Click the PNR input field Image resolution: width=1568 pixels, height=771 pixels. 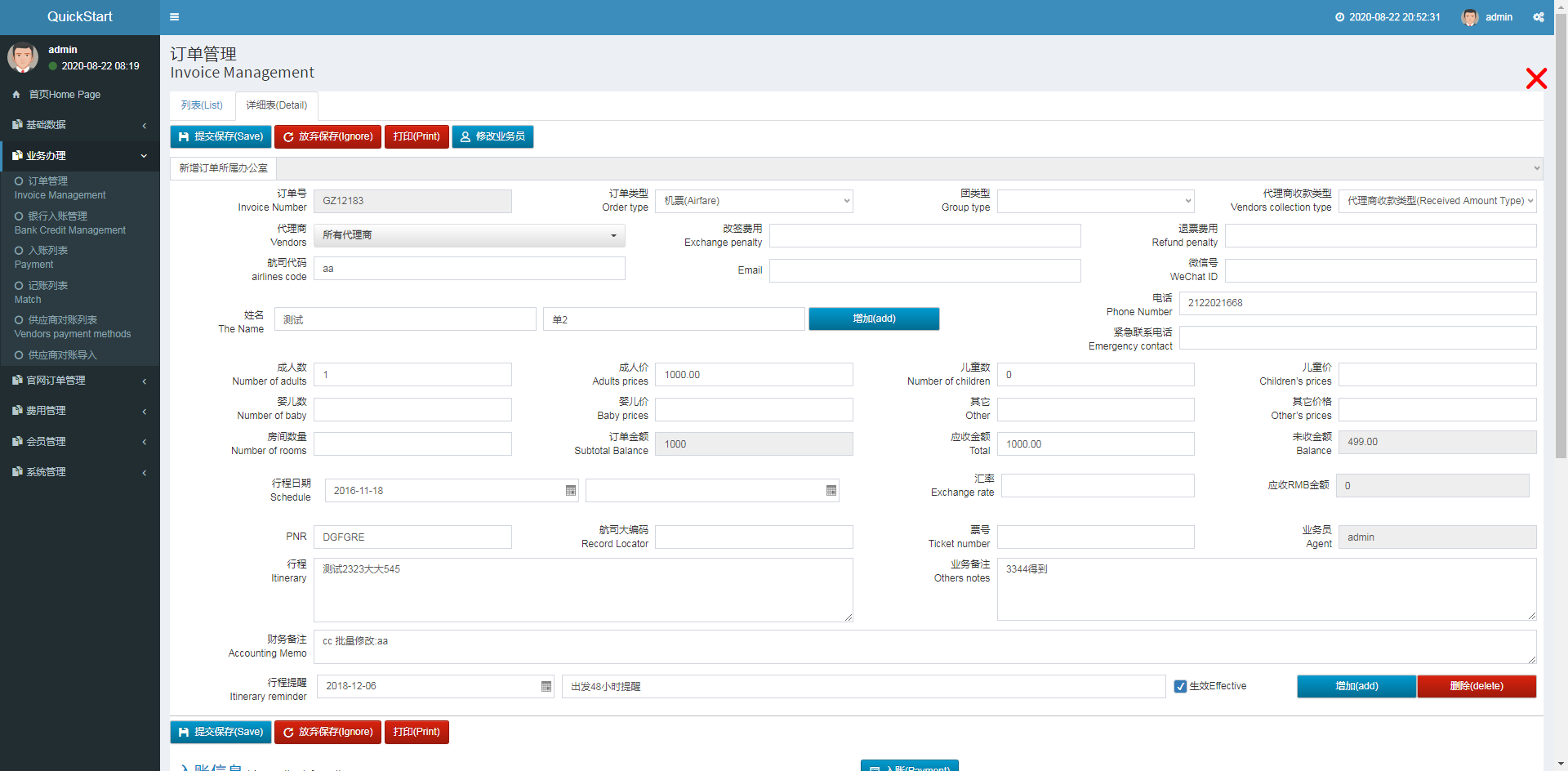pyautogui.click(x=412, y=537)
